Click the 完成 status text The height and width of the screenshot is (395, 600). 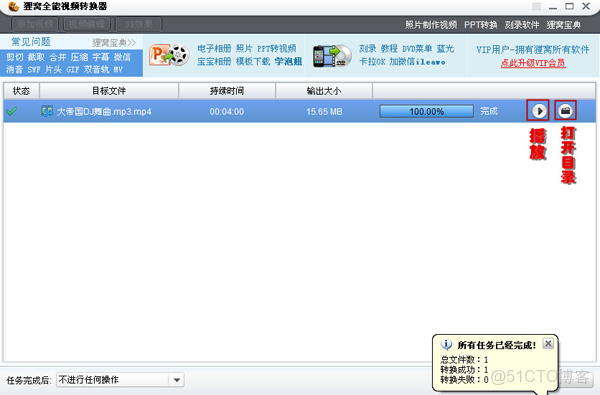pyautogui.click(x=489, y=111)
